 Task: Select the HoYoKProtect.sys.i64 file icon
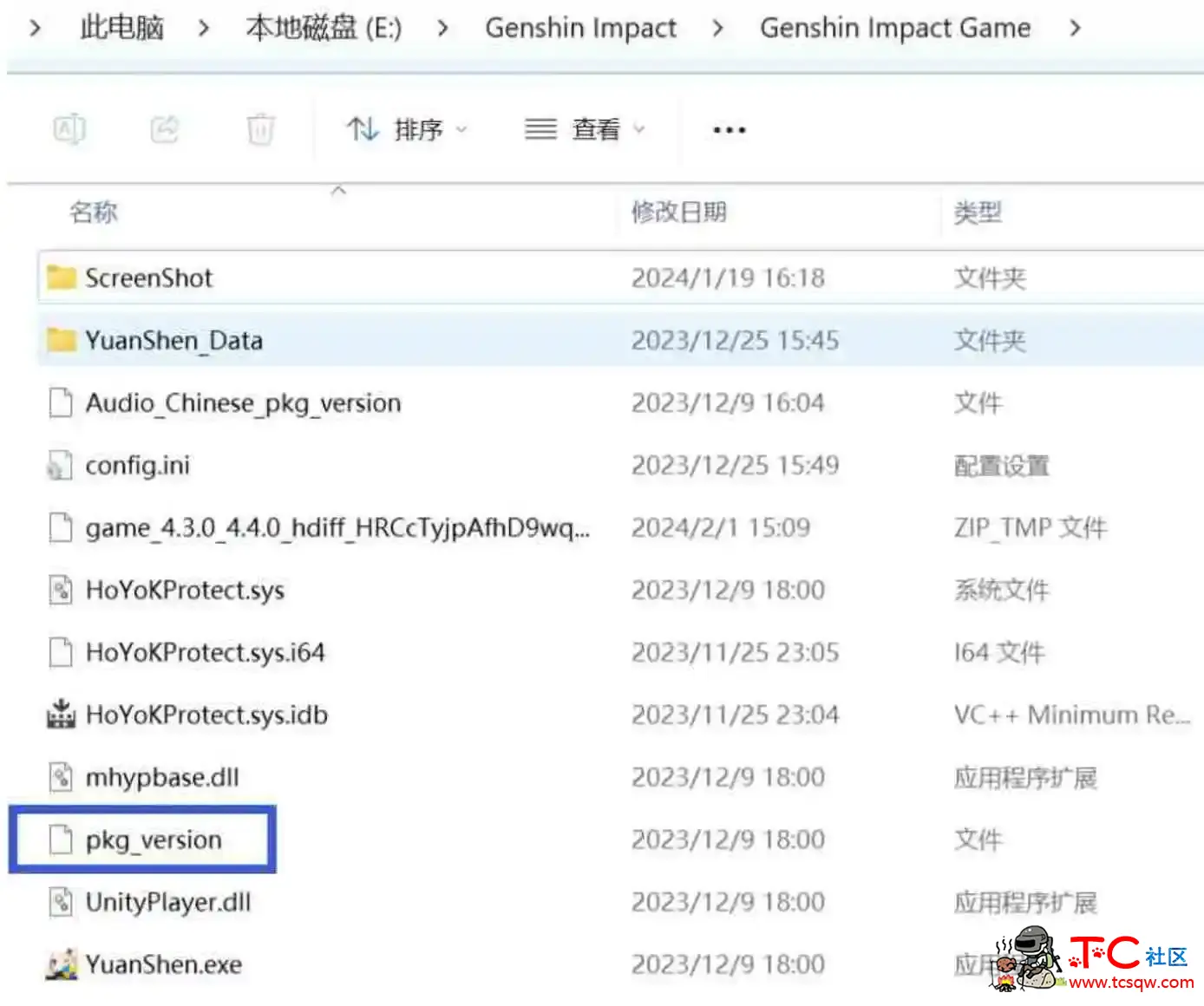click(61, 652)
